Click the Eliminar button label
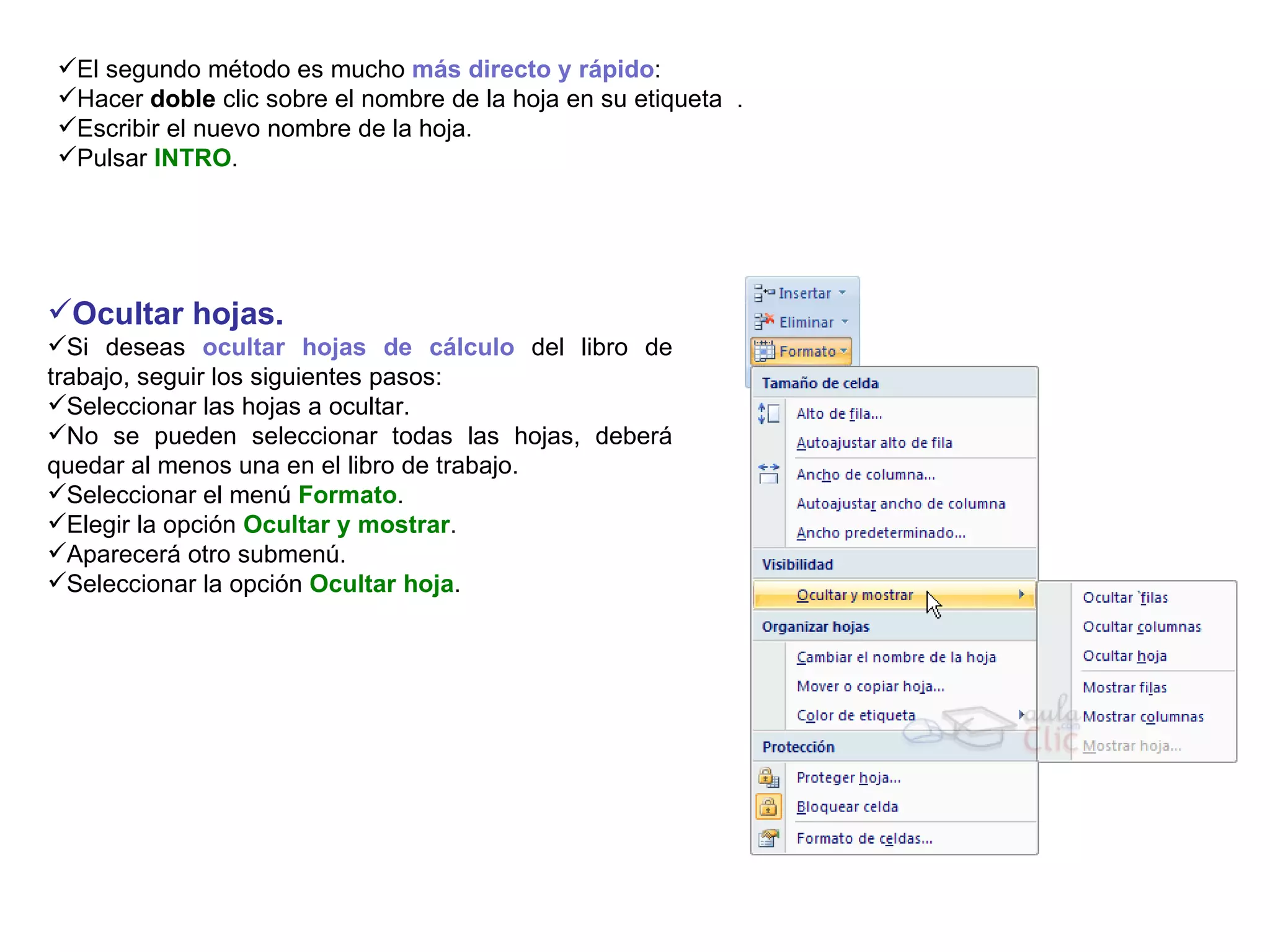Image resolution: width=1270 pixels, height=952 pixels. [x=806, y=322]
